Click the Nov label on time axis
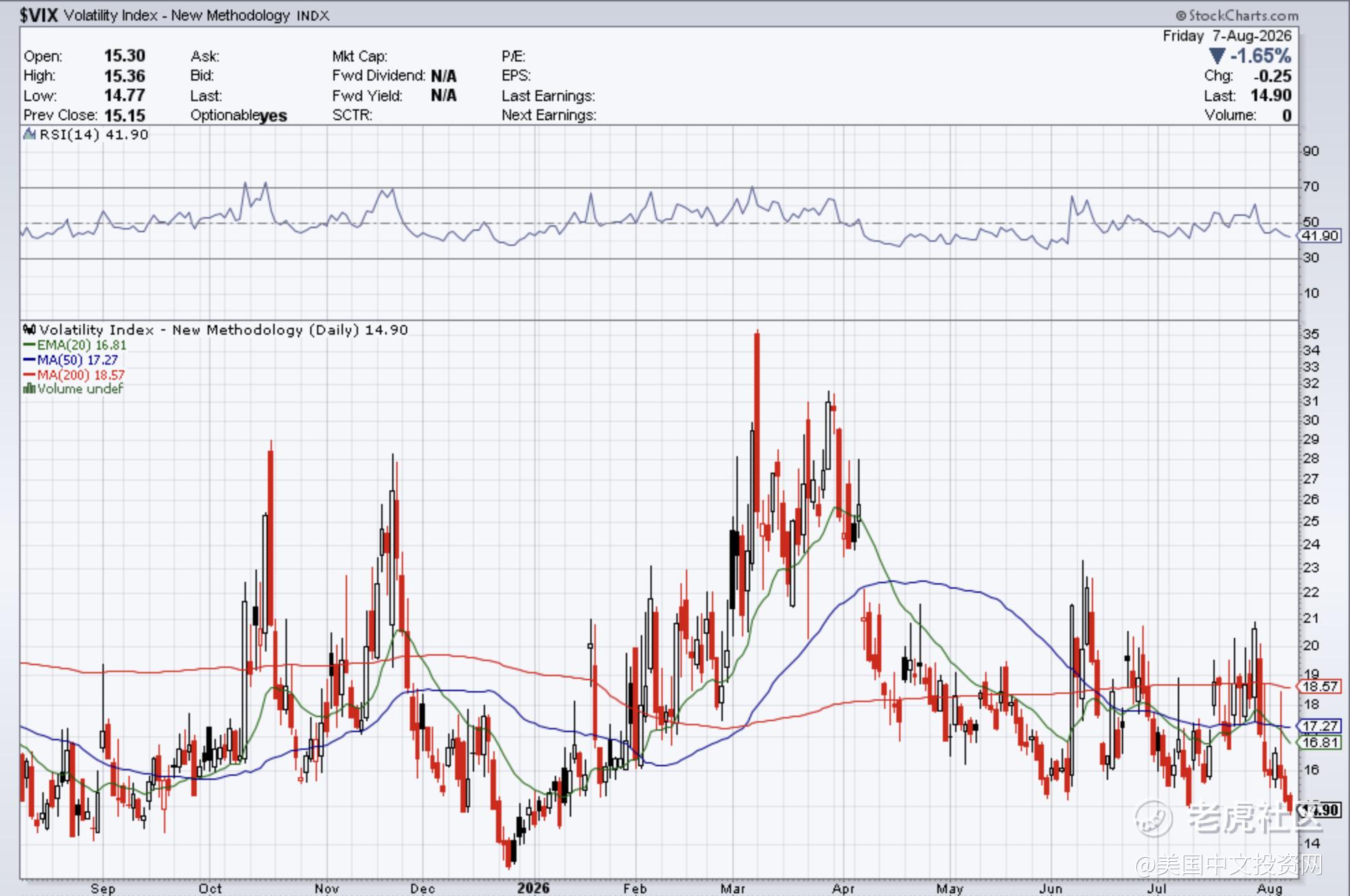The height and width of the screenshot is (896, 1350). (327, 888)
